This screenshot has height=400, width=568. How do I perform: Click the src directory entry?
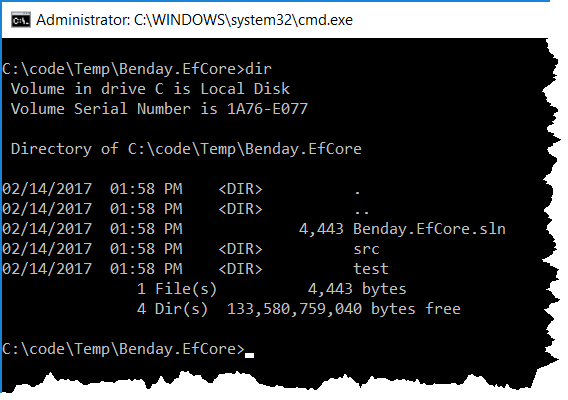(366, 249)
